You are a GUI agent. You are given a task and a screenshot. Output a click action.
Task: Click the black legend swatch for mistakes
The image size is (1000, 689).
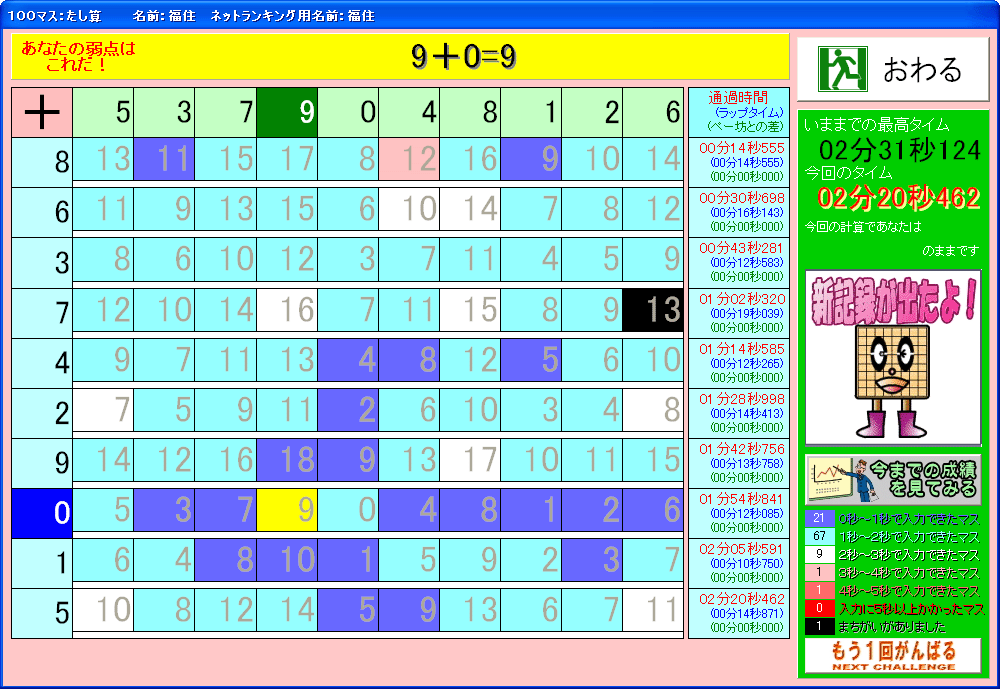pyautogui.click(x=819, y=626)
